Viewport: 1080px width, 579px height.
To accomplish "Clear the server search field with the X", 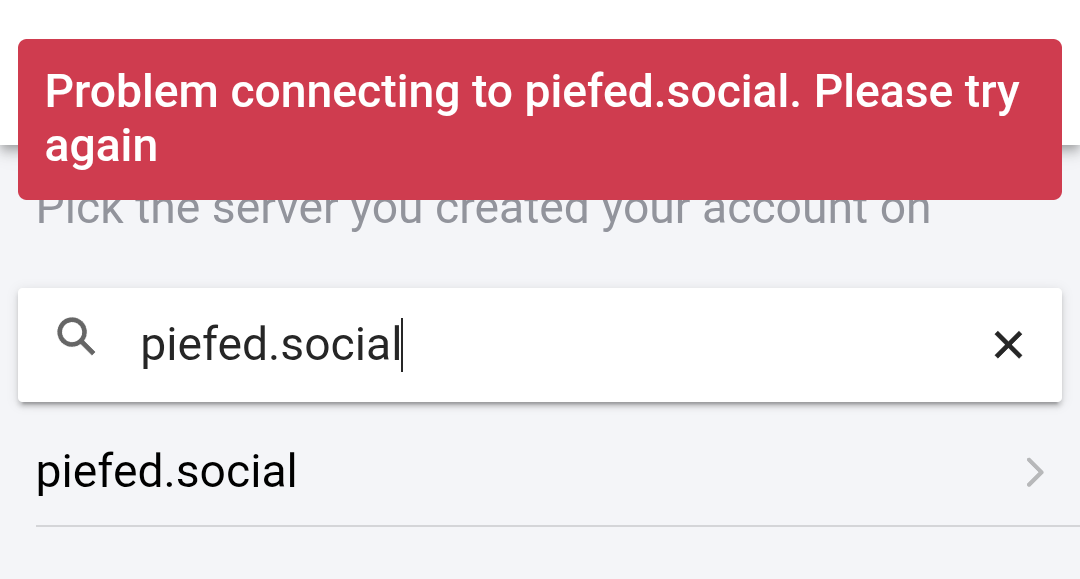I will [1008, 345].
